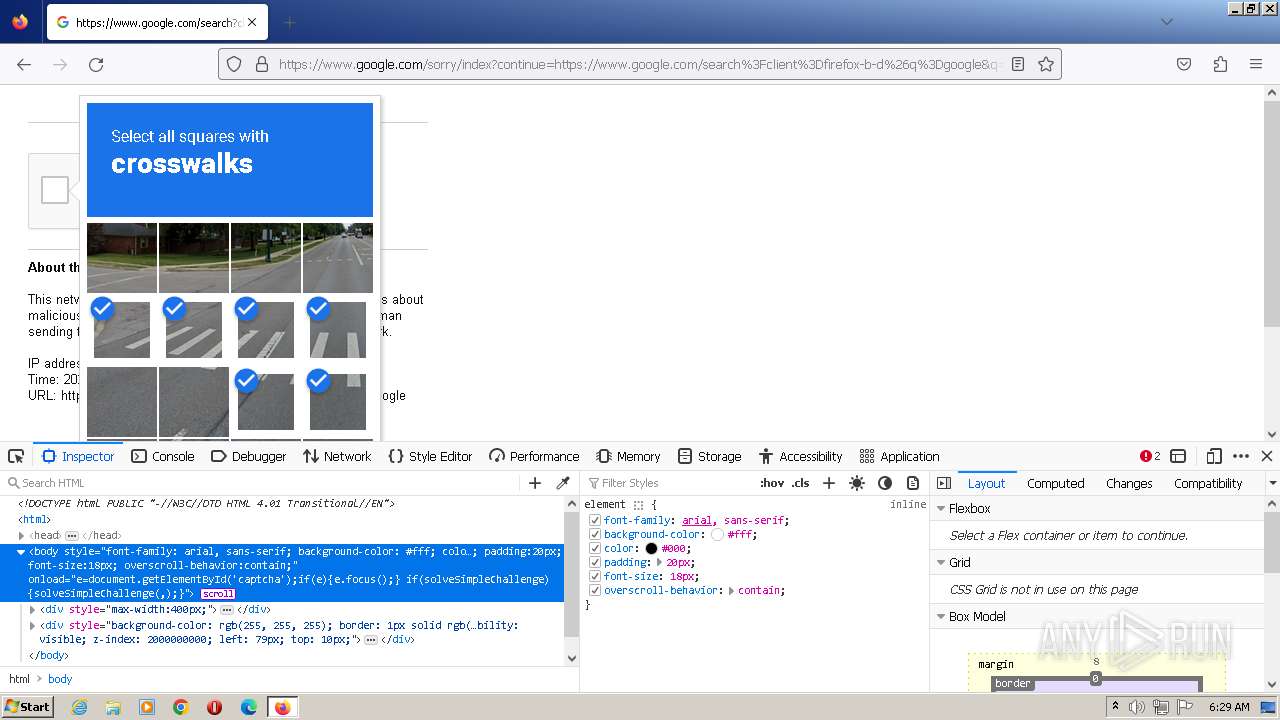Open the #000 color swatch

point(651,548)
